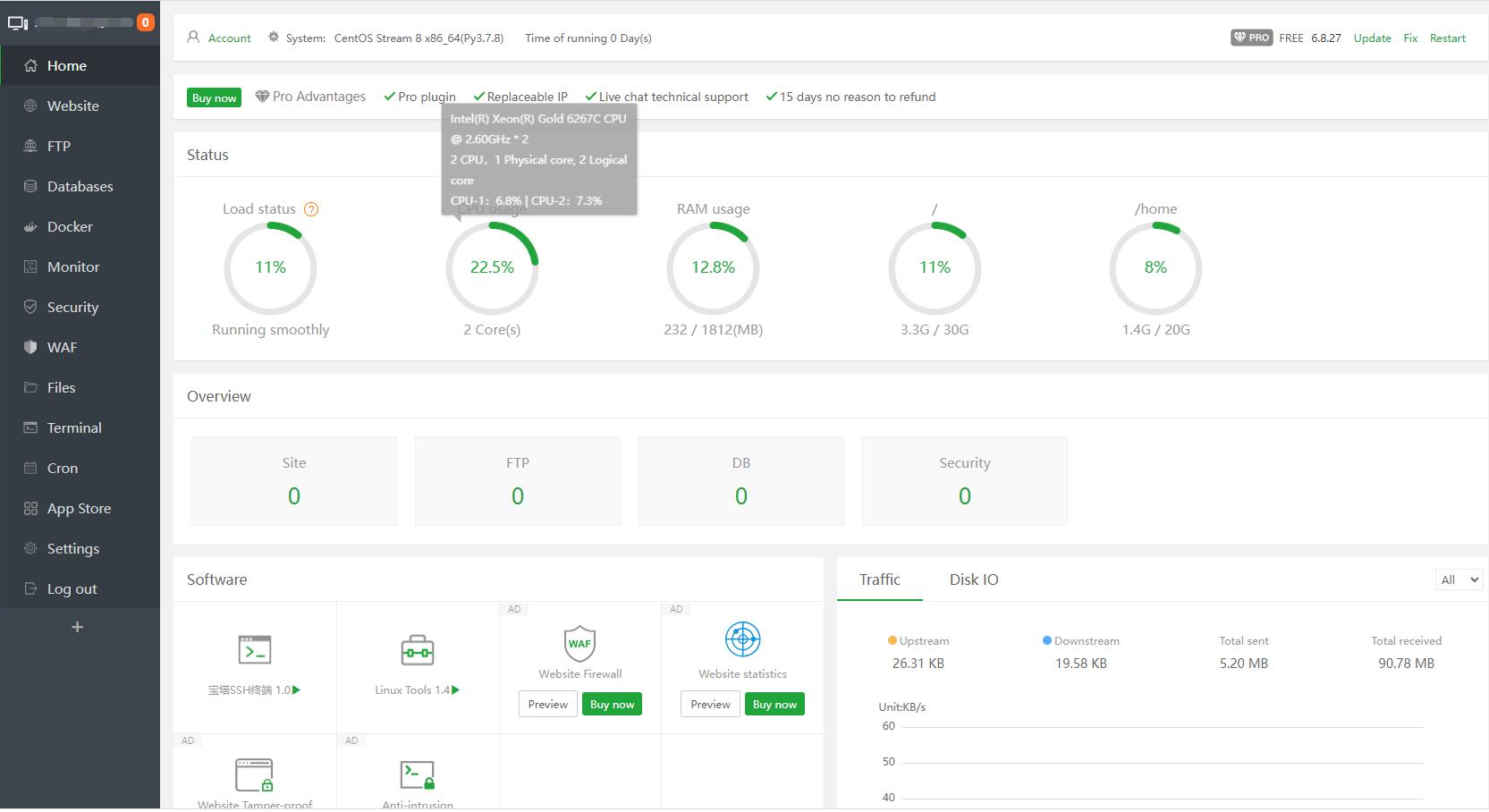The width and height of the screenshot is (1489, 812).
Task: Open the Security overview card
Action: click(965, 481)
